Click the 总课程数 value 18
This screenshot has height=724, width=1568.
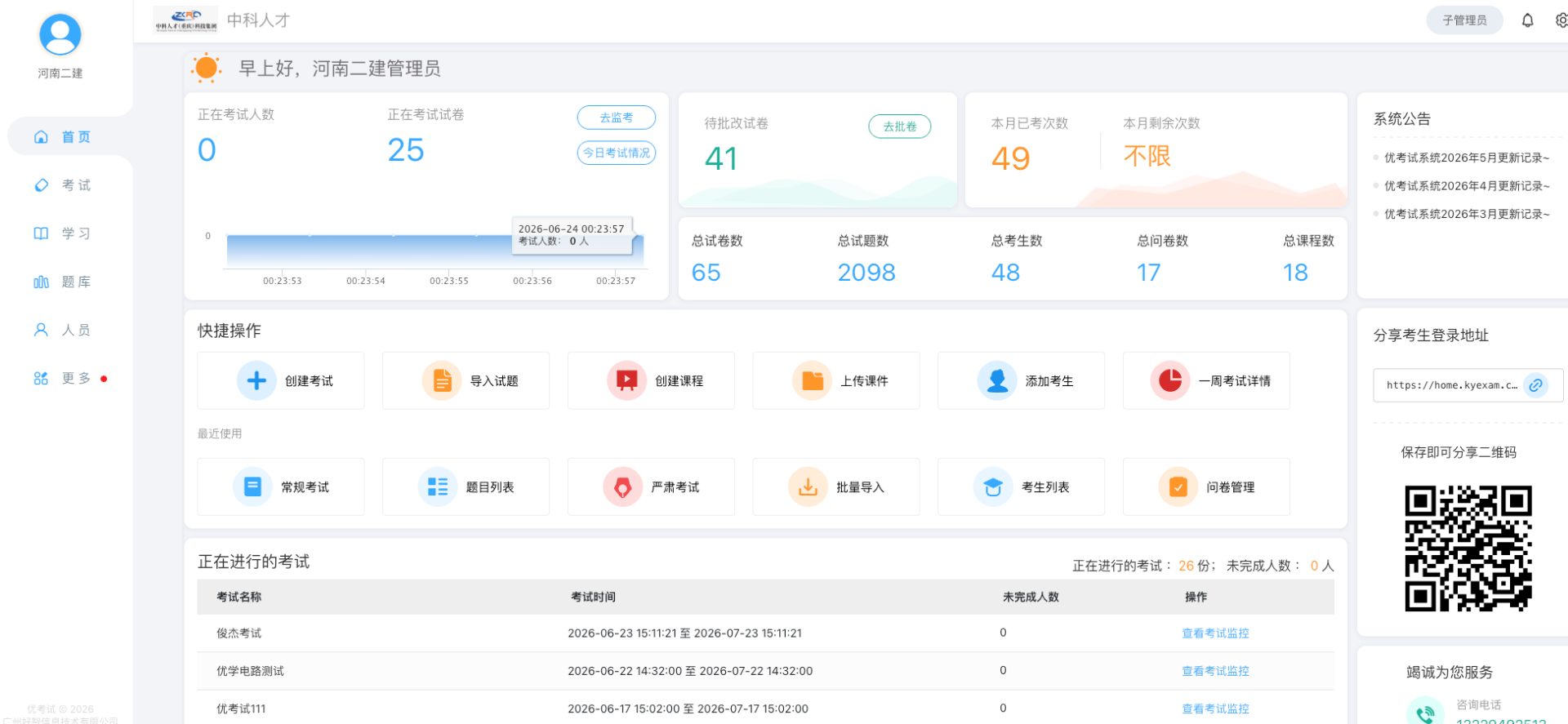point(1295,273)
